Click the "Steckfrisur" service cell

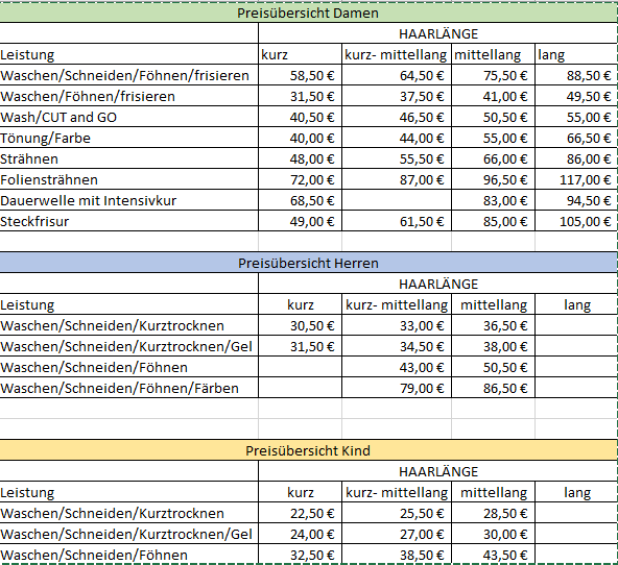click(x=36, y=221)
